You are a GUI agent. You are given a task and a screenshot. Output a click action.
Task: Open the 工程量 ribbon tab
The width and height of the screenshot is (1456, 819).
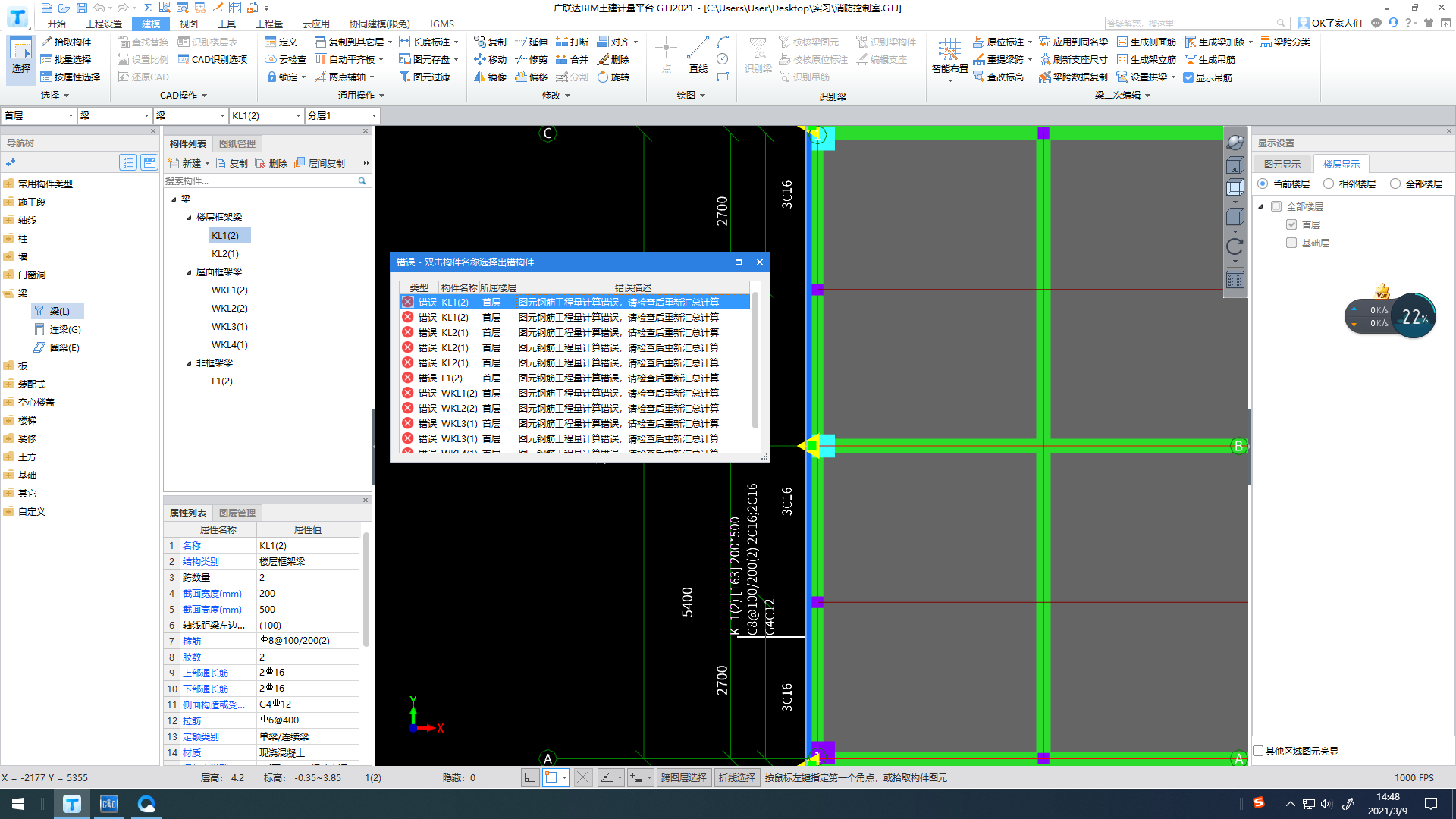[268, 24]
